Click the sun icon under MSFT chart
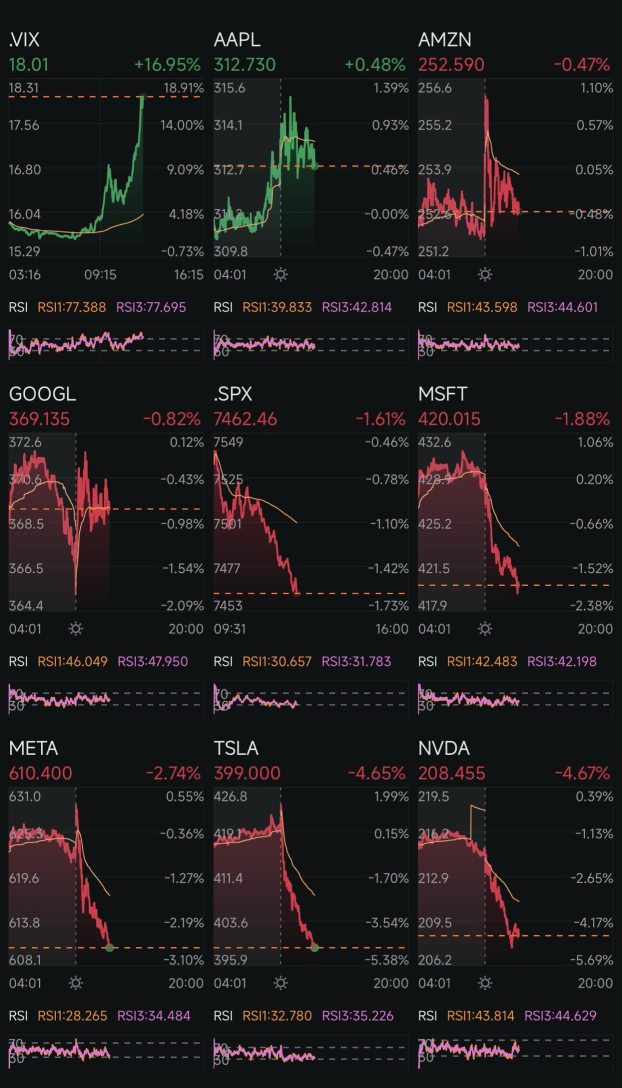Image resolution: width=622 pixels, height=1088 pixels. coord(485,629)
